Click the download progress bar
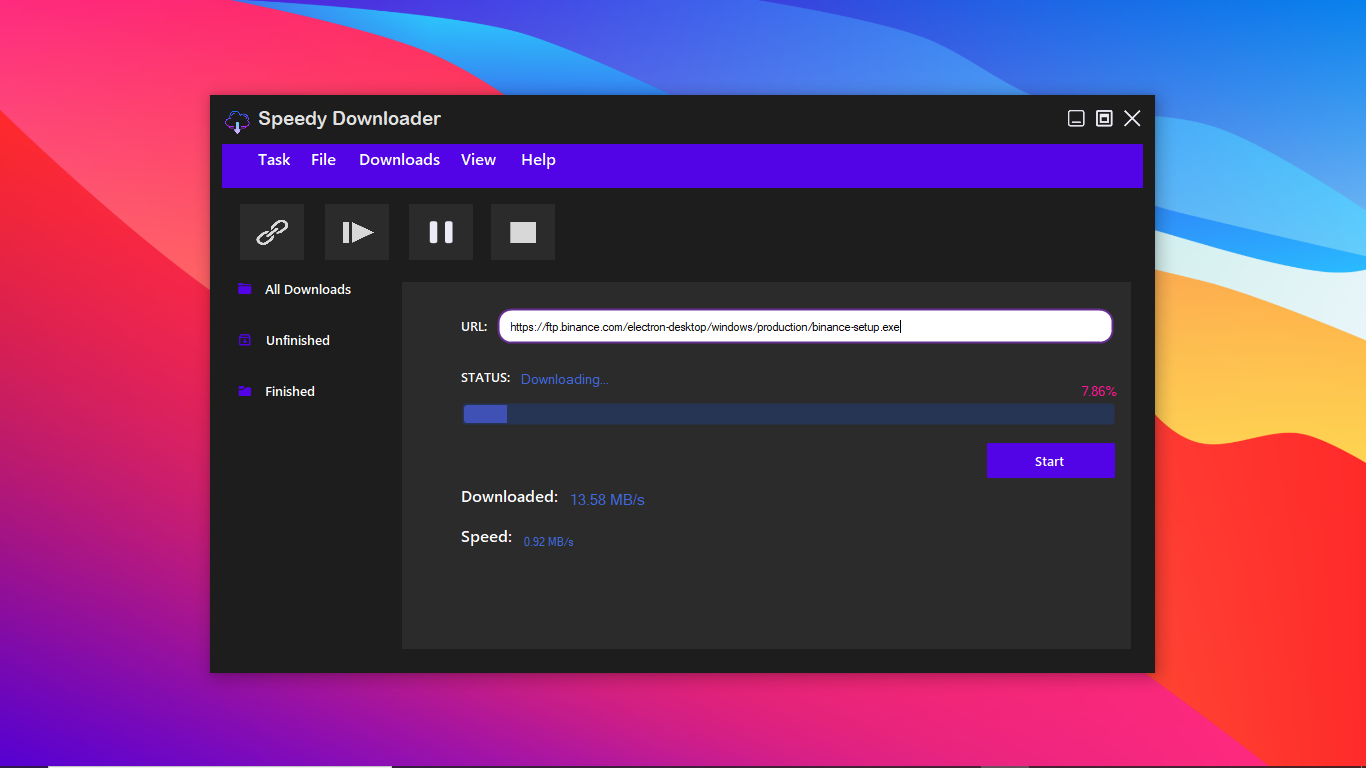 788,413
